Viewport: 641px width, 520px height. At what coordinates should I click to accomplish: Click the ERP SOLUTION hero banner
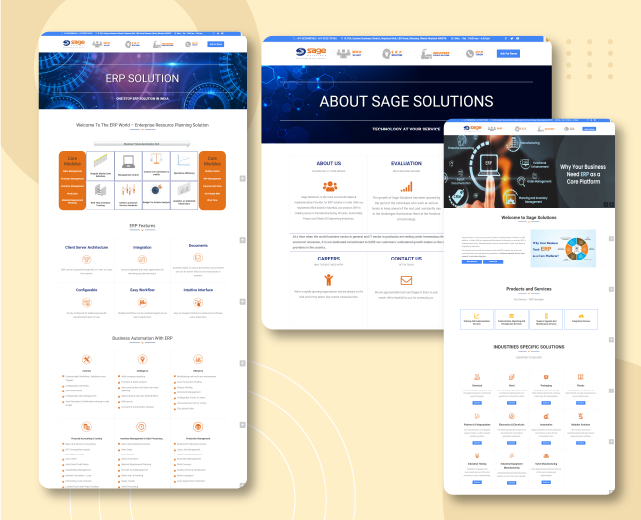pos(143,81)
